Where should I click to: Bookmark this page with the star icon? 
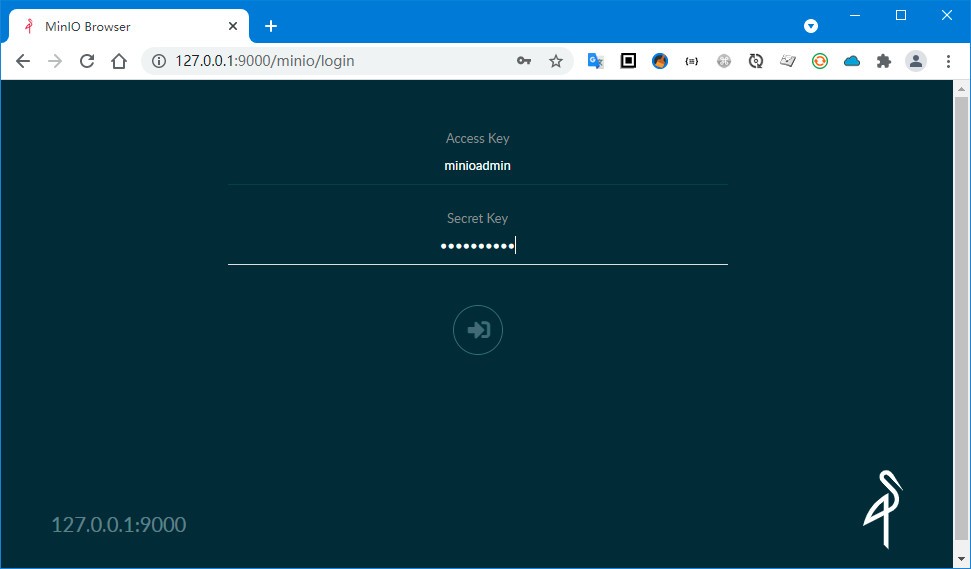click(556, 61)
